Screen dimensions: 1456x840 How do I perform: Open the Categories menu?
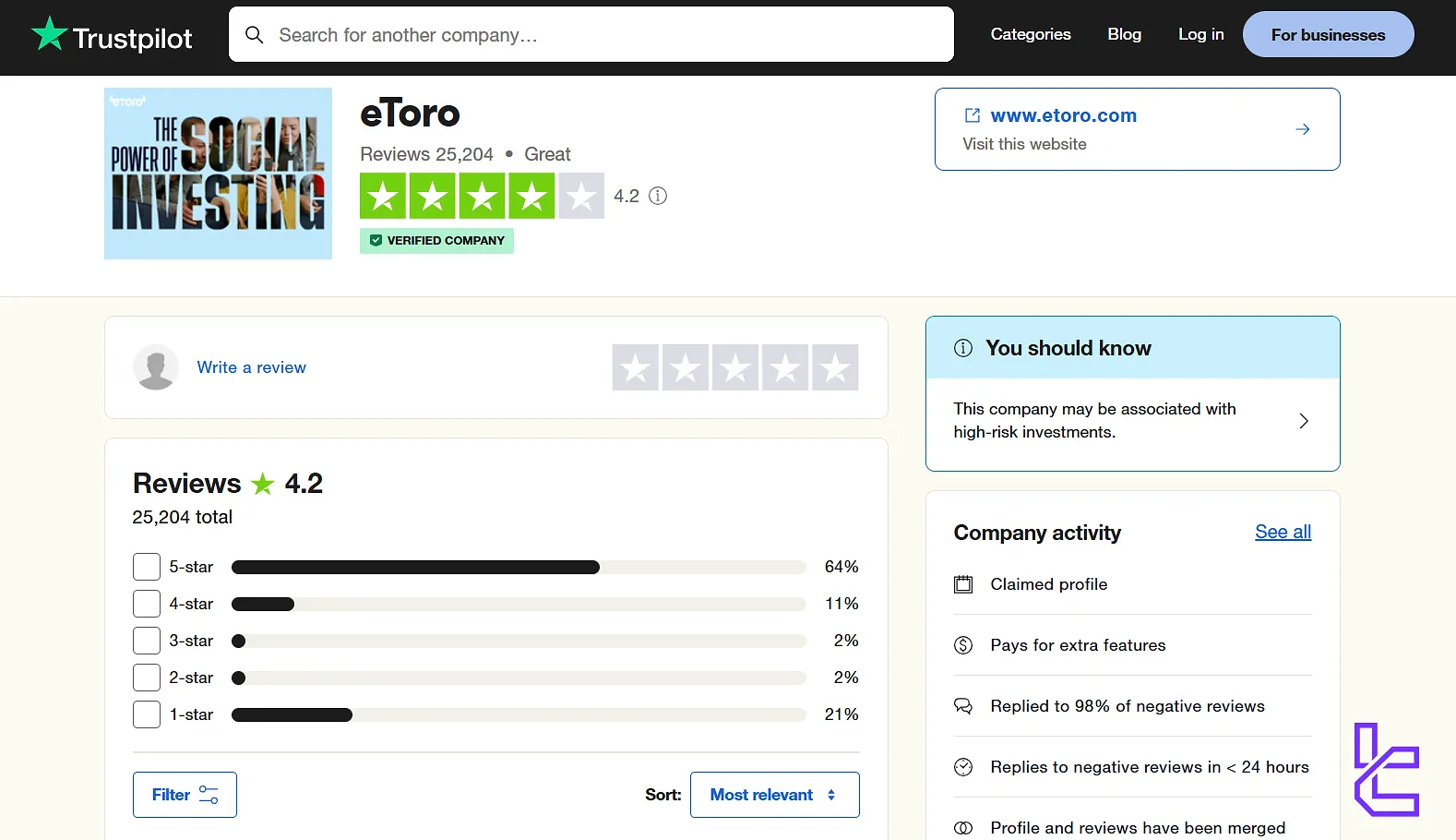pyautogui.click(x=1031, y=34)
